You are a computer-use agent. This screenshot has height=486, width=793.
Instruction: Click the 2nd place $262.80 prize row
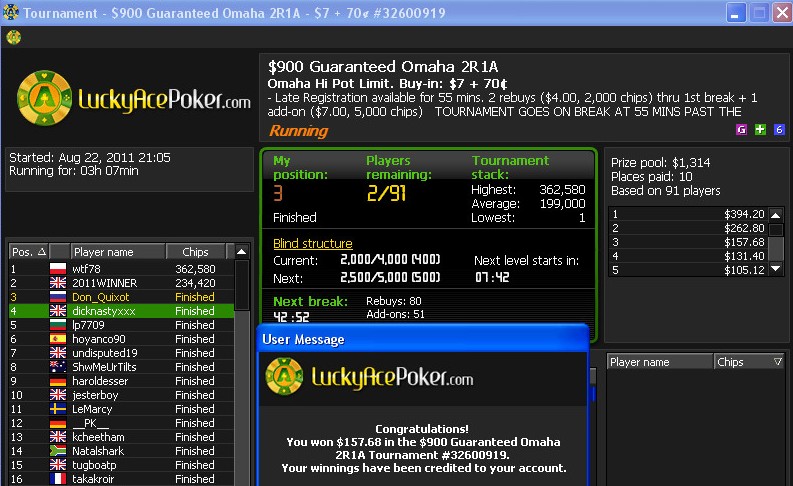(x=689, y=228)
